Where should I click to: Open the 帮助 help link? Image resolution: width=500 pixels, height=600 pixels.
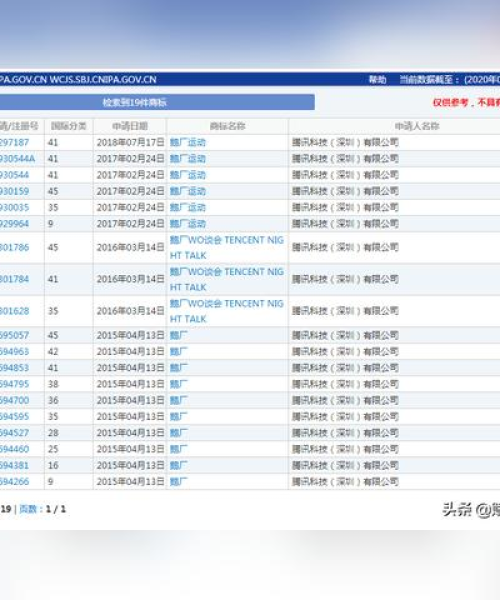tap(377, 80)
